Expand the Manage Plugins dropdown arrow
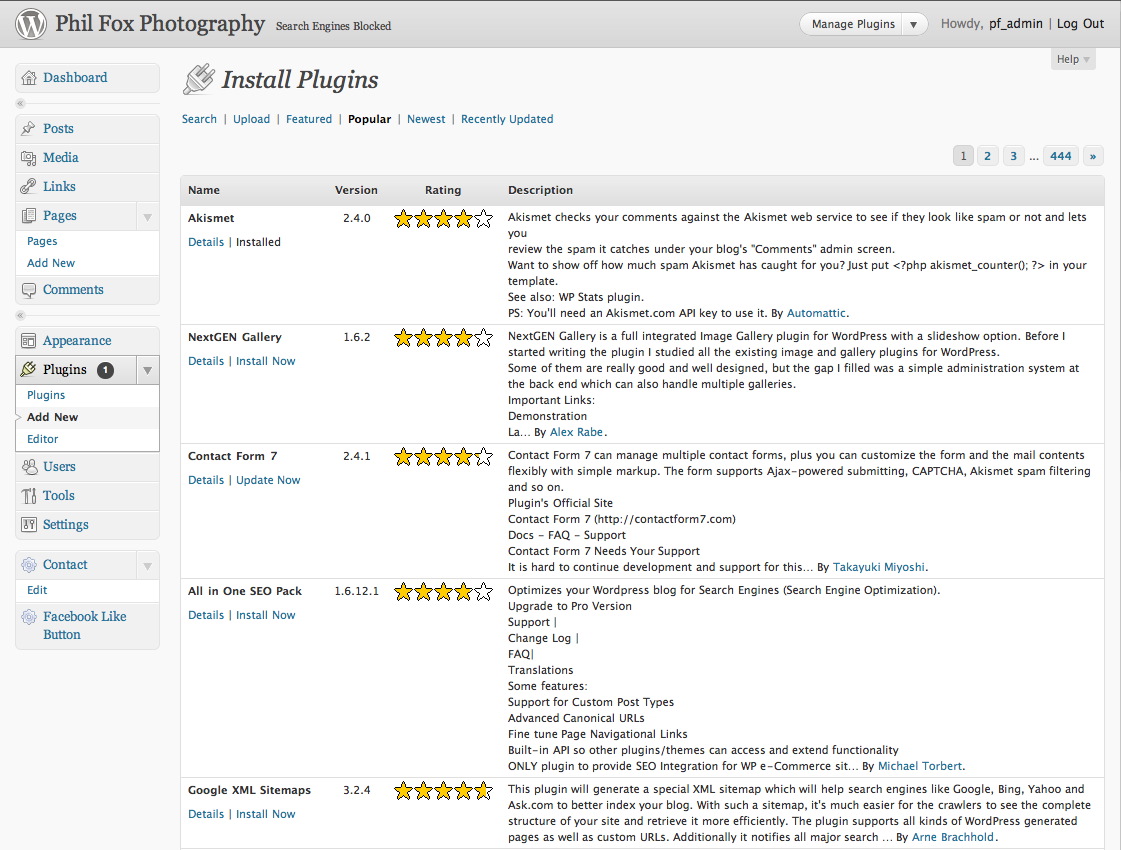This screenshot has height=850, width=1121. pos(914,24)
